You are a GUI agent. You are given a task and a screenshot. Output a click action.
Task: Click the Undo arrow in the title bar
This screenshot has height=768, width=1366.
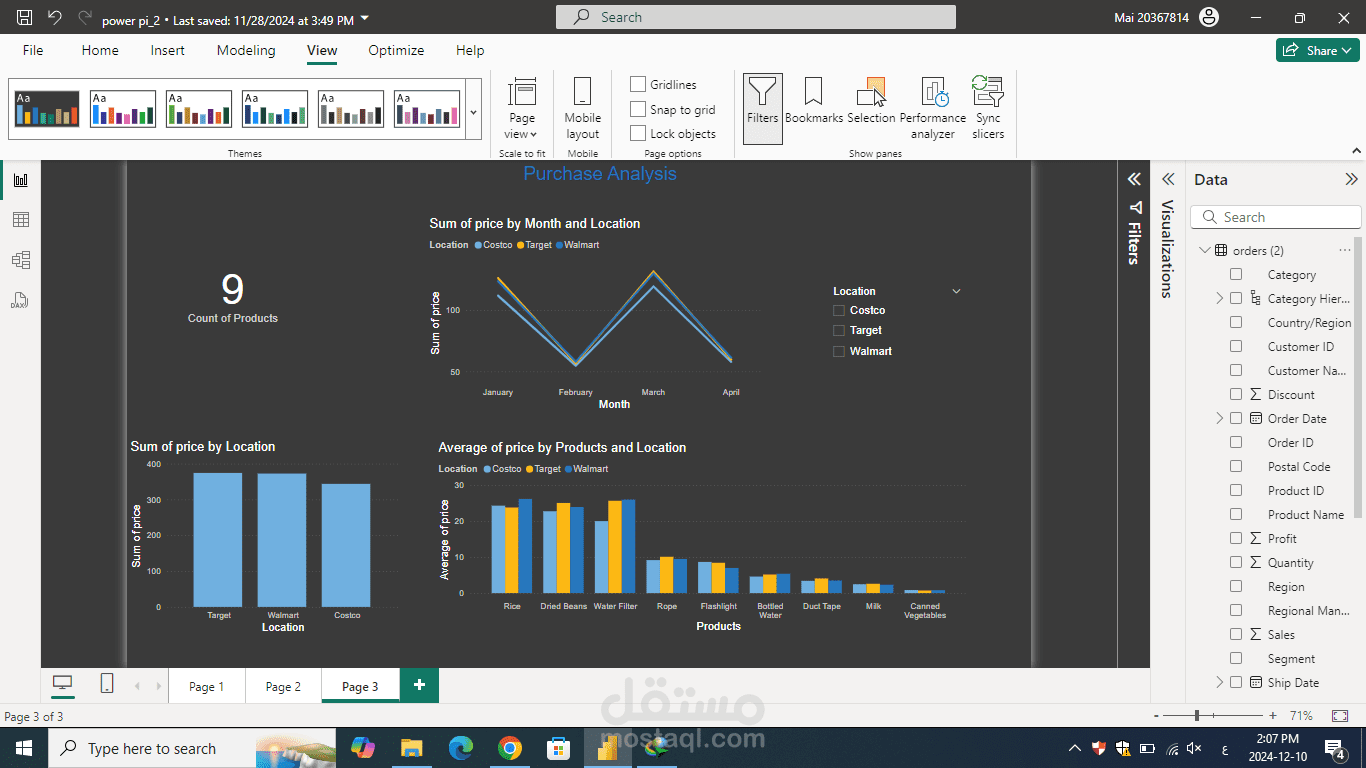tap(54, 18)
